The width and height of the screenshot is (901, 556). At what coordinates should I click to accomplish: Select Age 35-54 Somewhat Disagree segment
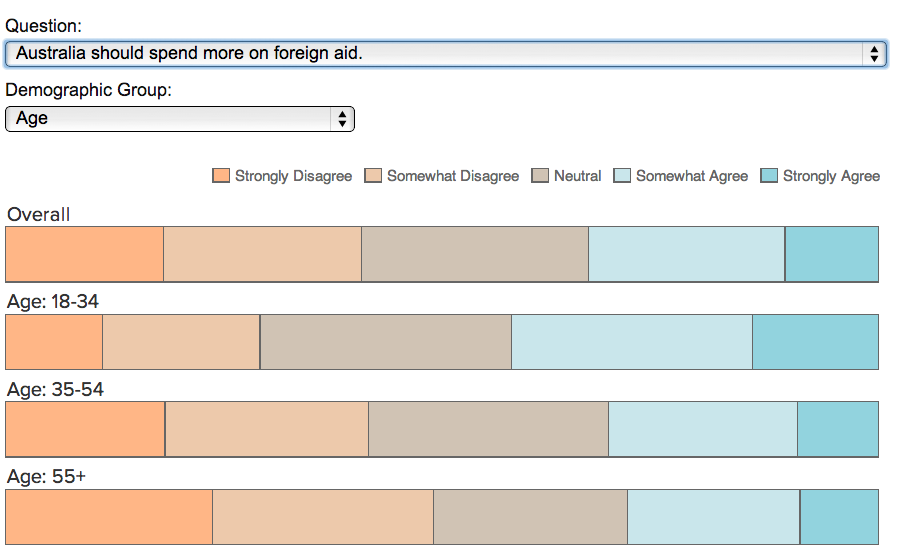(267, 429)
